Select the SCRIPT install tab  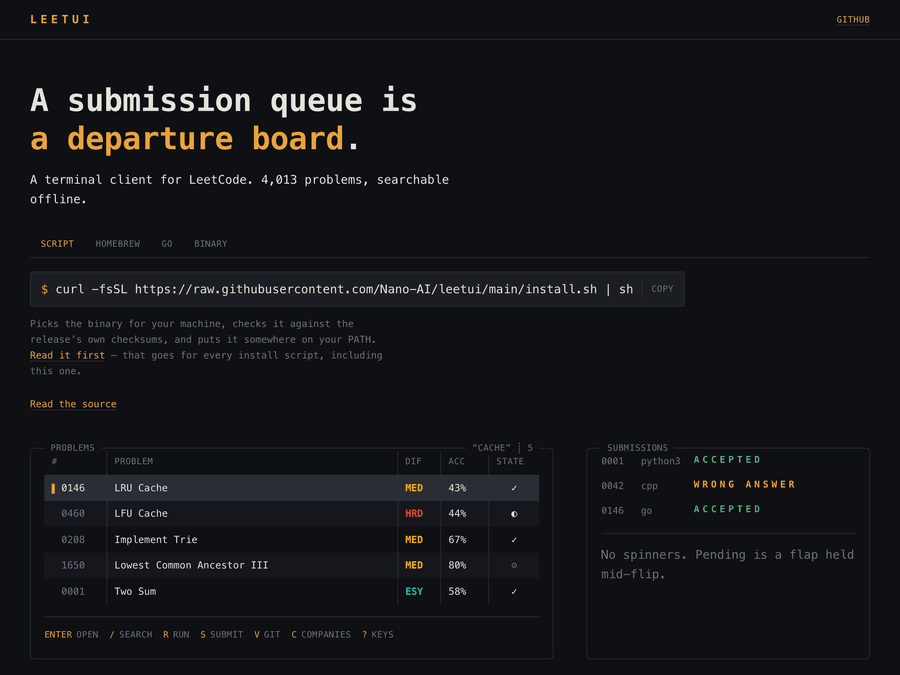tap(57, 244)
